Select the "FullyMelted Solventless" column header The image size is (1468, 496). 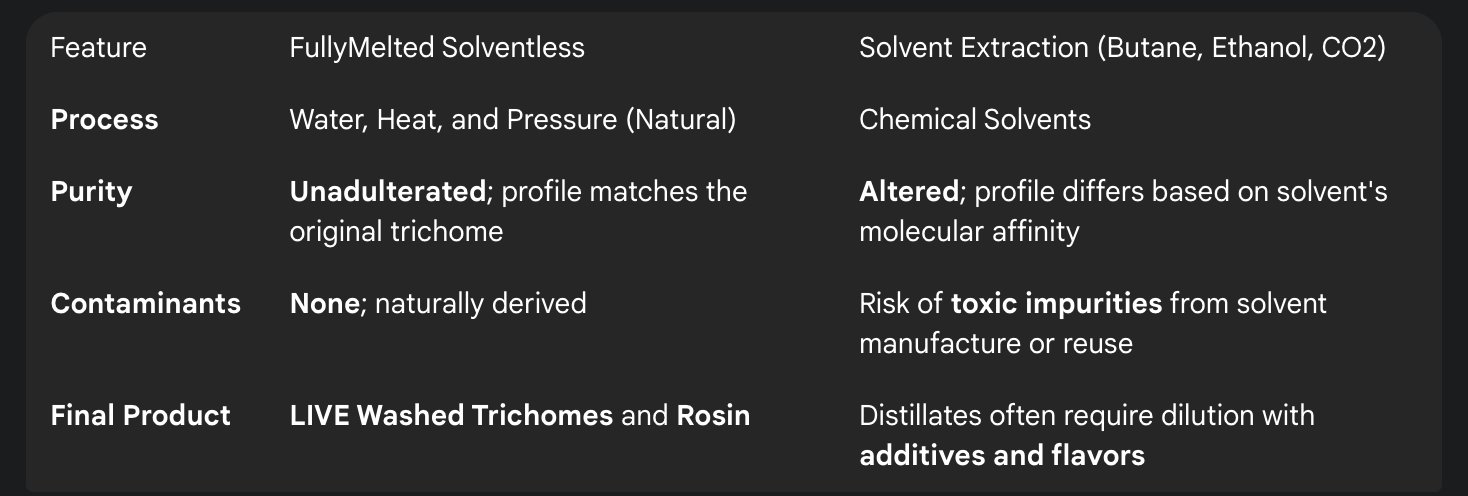click(x=437, y=48)
